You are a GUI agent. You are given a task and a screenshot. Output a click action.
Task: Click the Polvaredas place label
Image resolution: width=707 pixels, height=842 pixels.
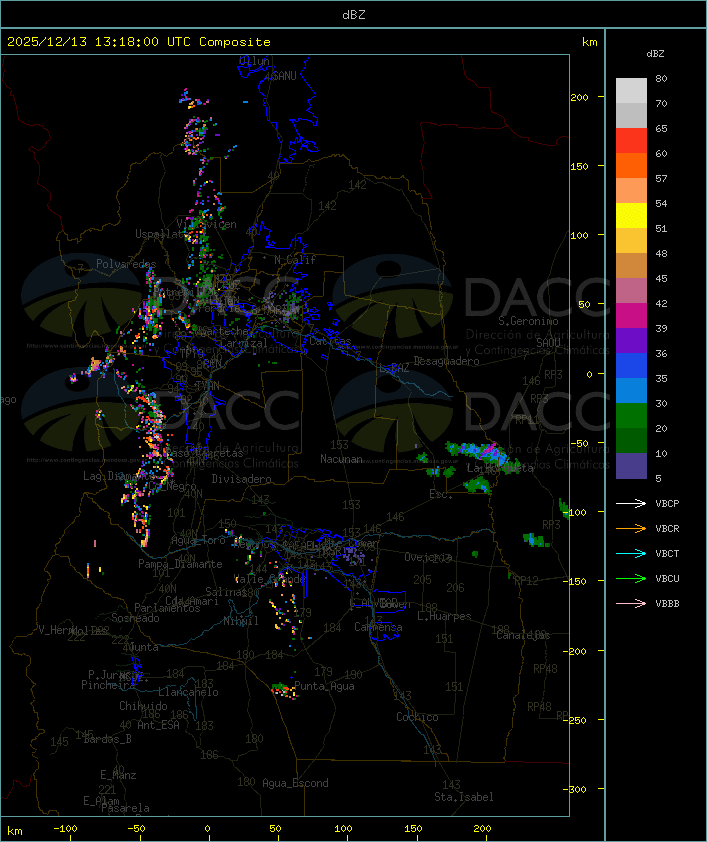click(126, 264)
